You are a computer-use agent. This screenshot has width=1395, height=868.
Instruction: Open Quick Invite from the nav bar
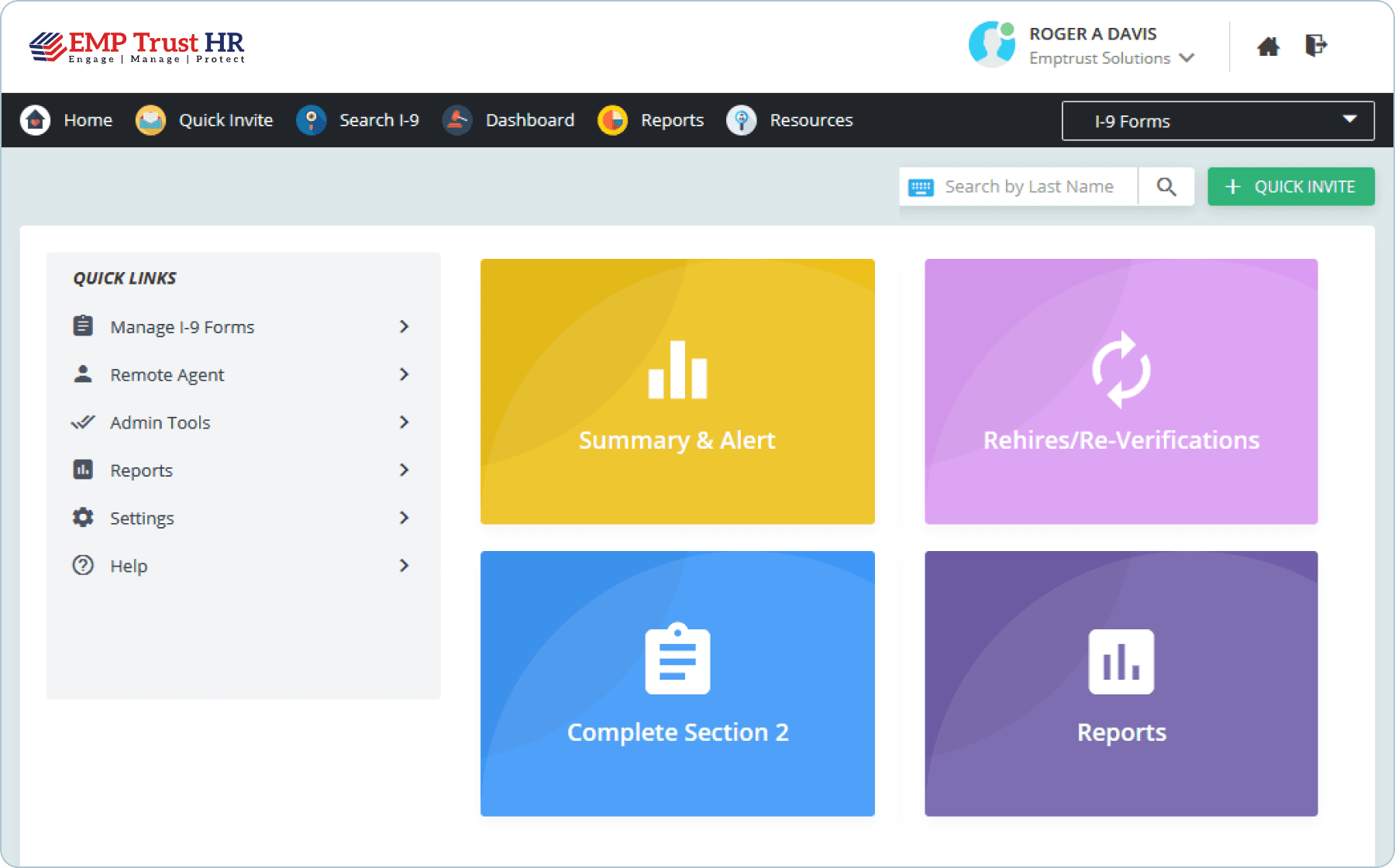[x=226, y=120]
